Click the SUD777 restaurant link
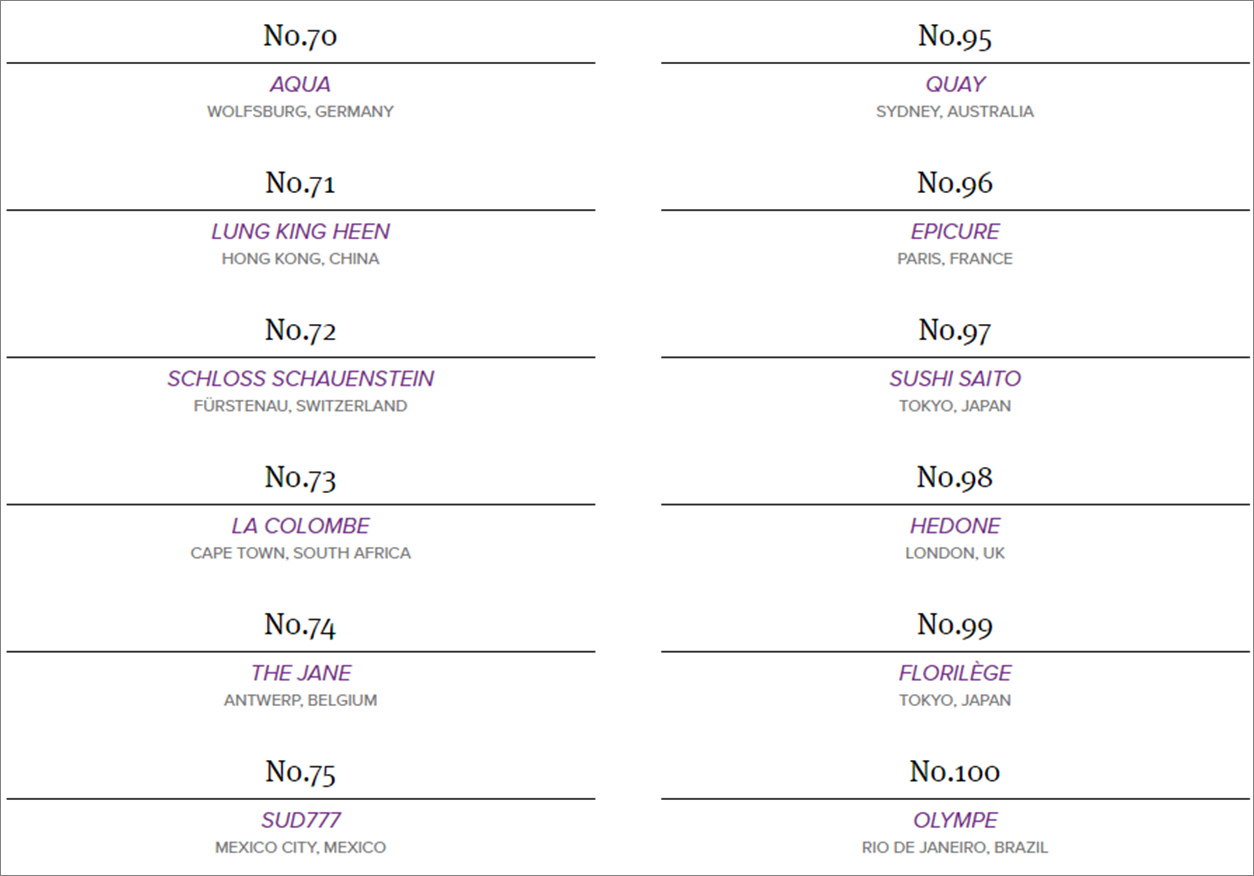1254x876 pixels. (x=300, y=820)
